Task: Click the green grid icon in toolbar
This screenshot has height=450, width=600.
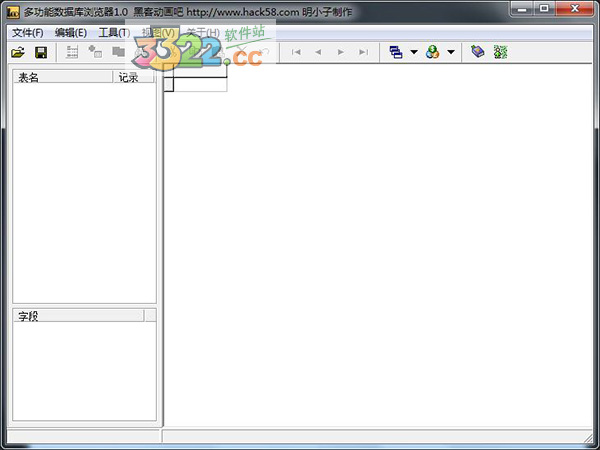Action: click(501, 51)
